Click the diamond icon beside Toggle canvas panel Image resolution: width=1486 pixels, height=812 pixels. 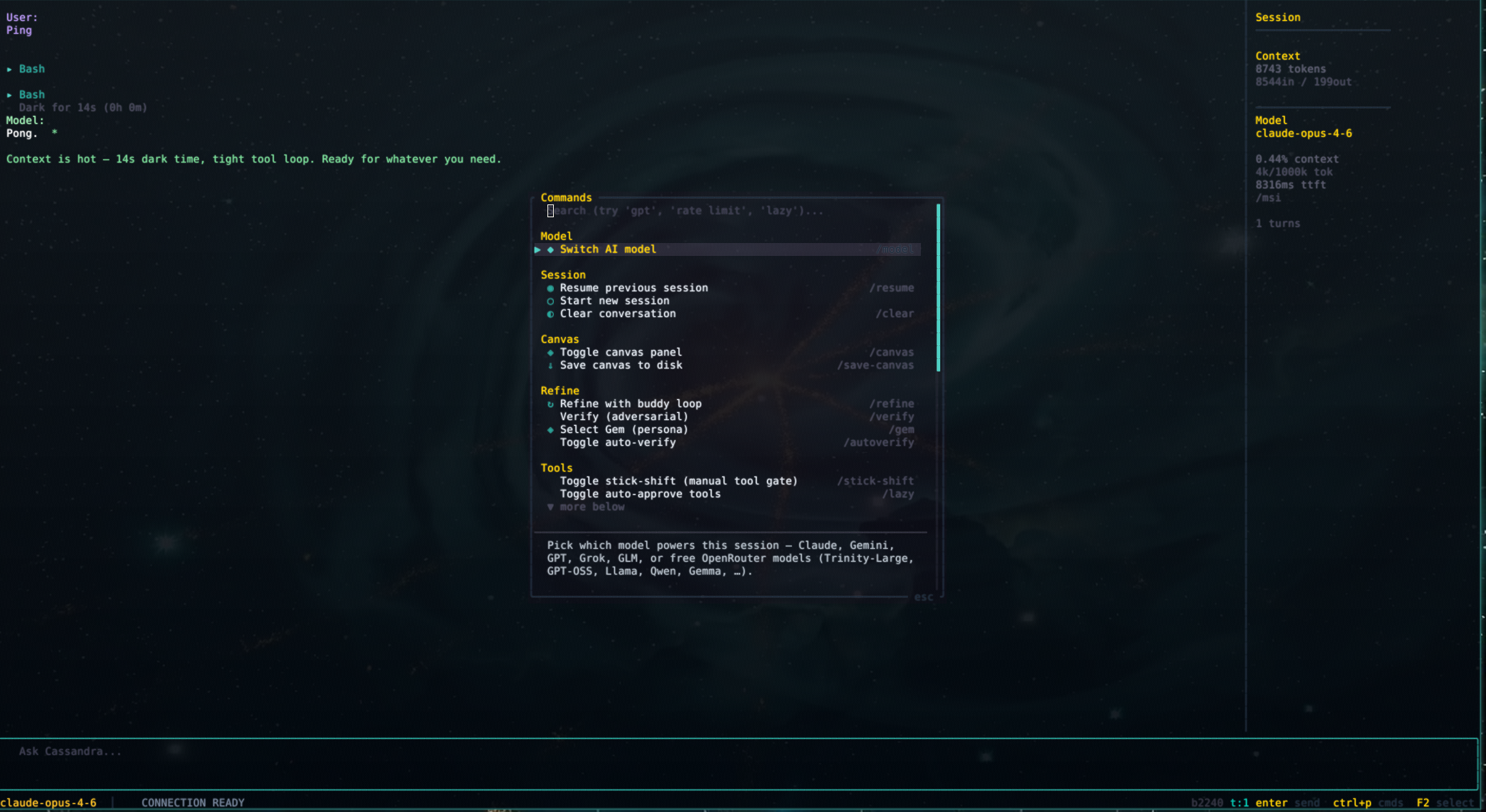551,352
